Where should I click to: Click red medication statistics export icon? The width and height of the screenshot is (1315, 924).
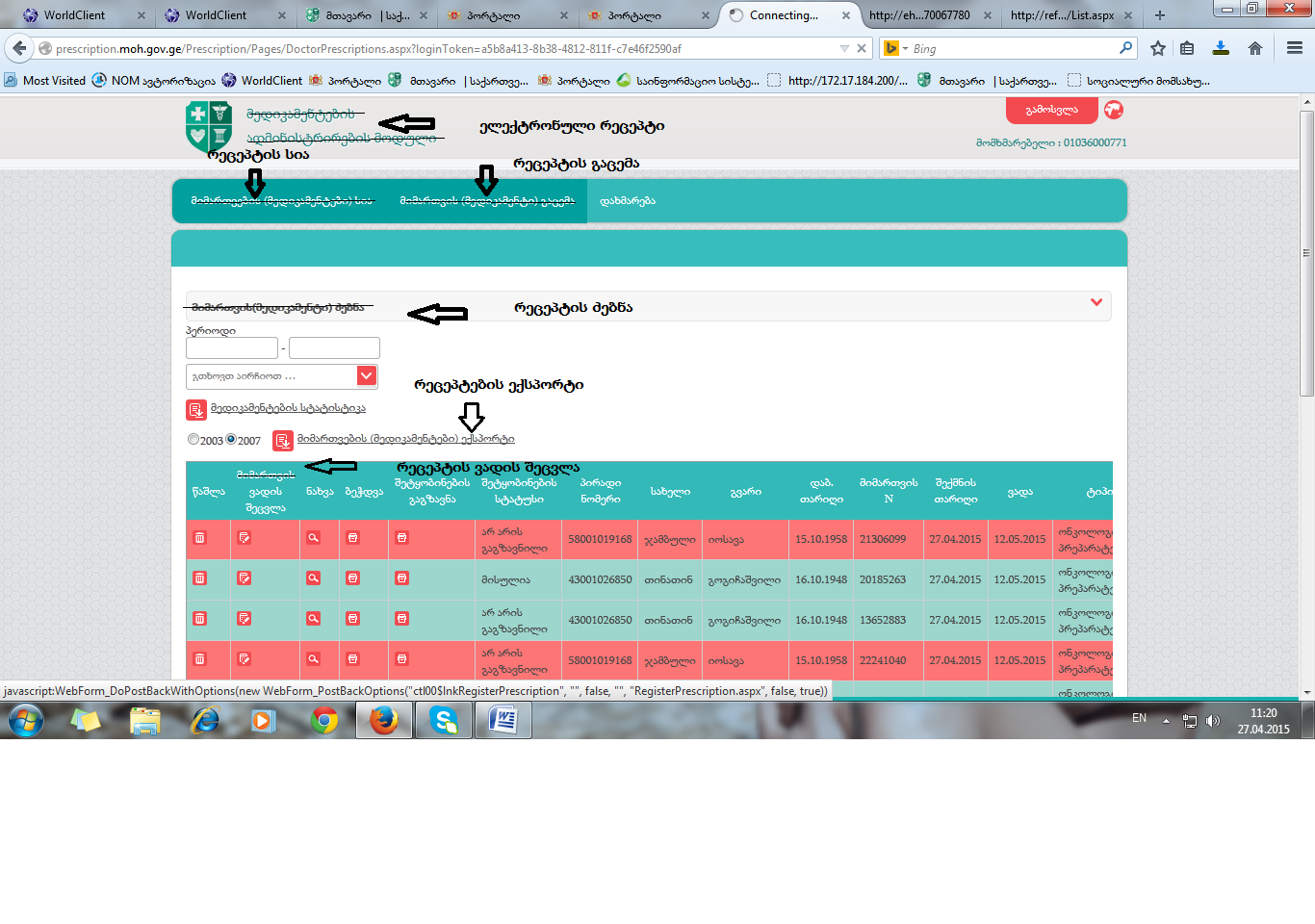pyautogui.click(x=195, y=410)
